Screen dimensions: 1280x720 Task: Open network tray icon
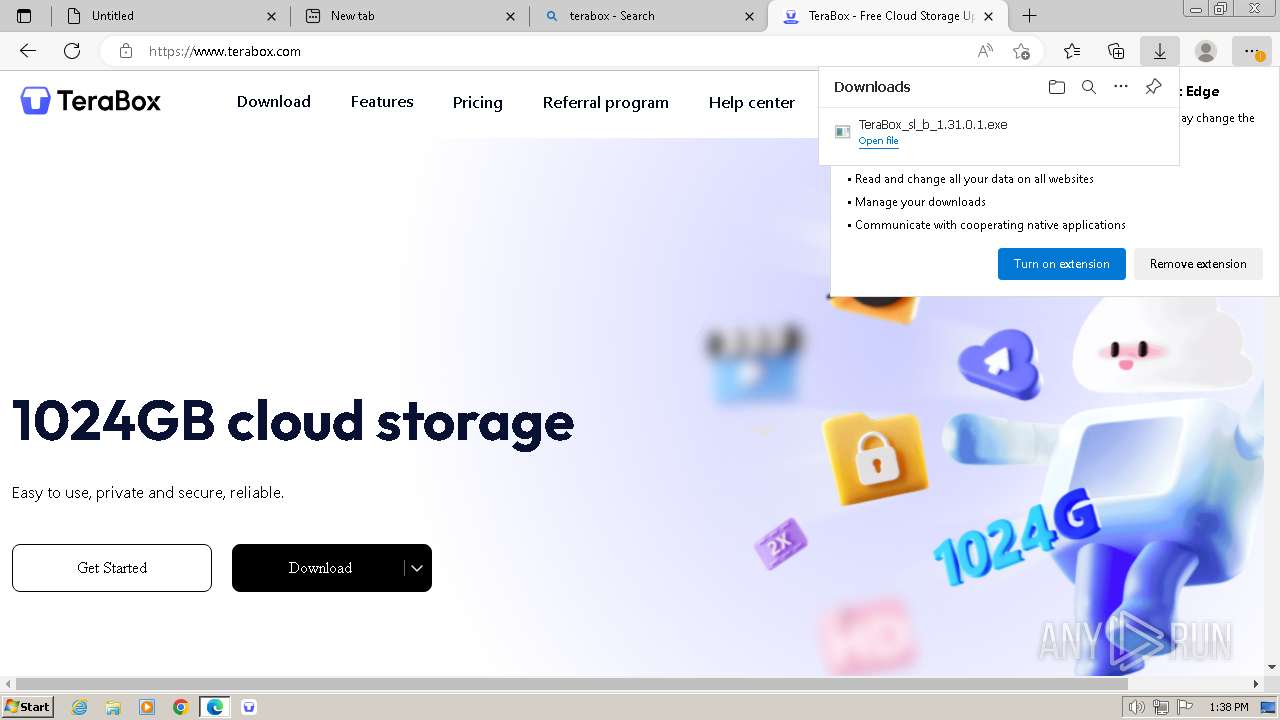pos(1160,707)
